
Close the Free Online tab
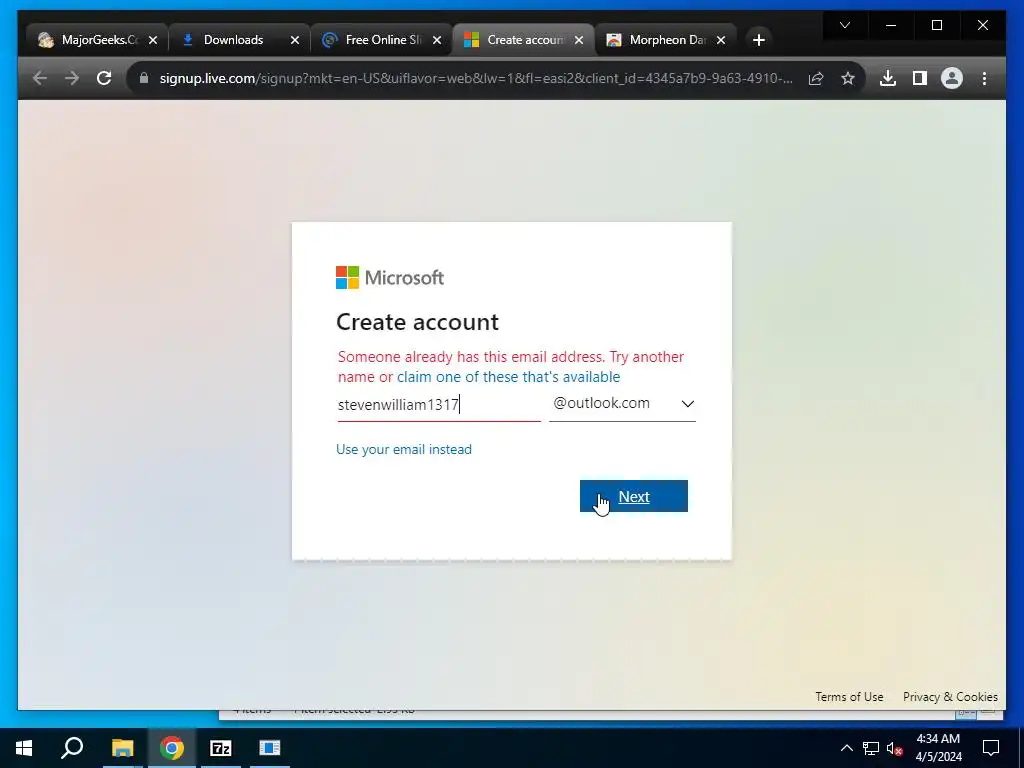(x=437, y=40)
